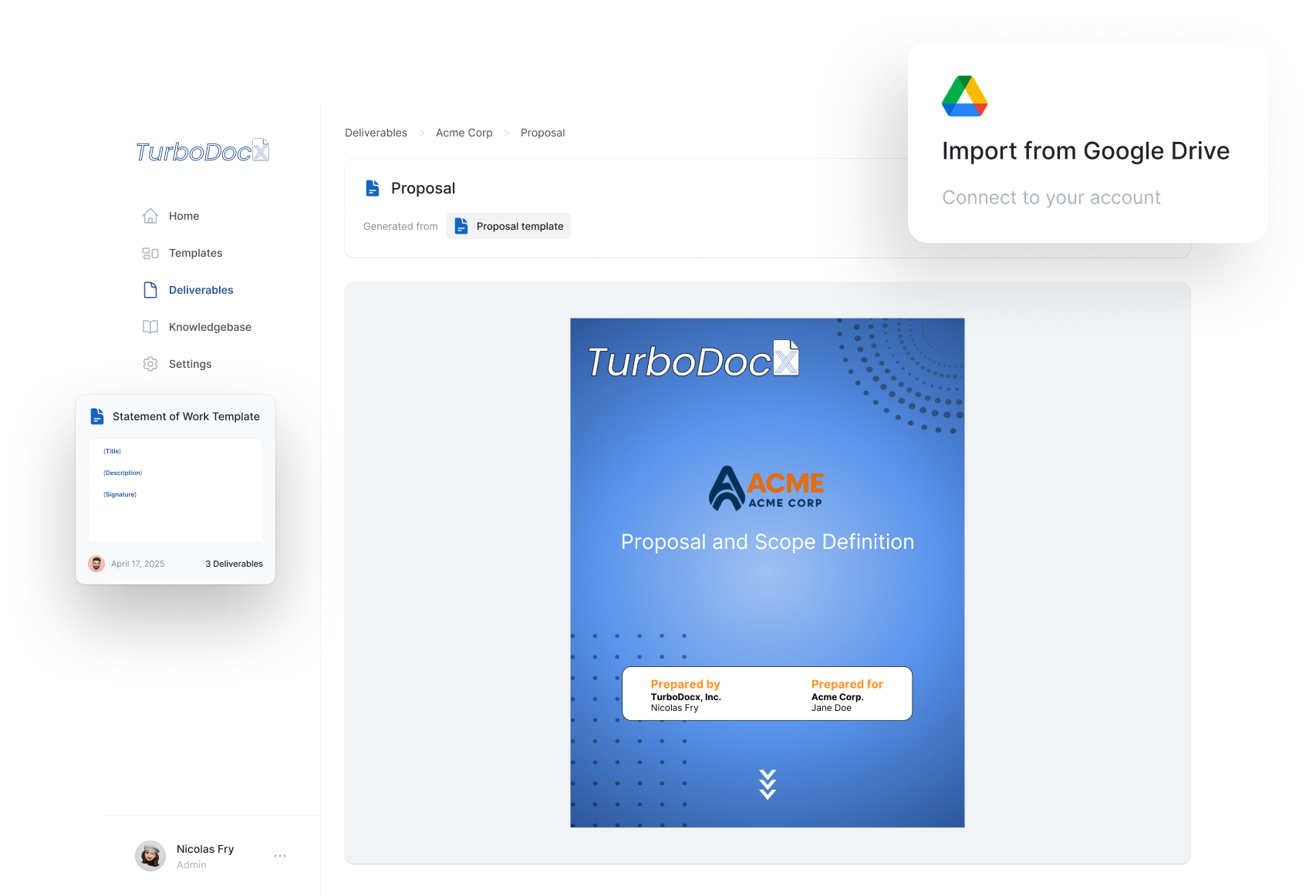Viewport: 1316px width, 896px height.
Task: Click the April 17, 2025 date
Action: [137, 564]
